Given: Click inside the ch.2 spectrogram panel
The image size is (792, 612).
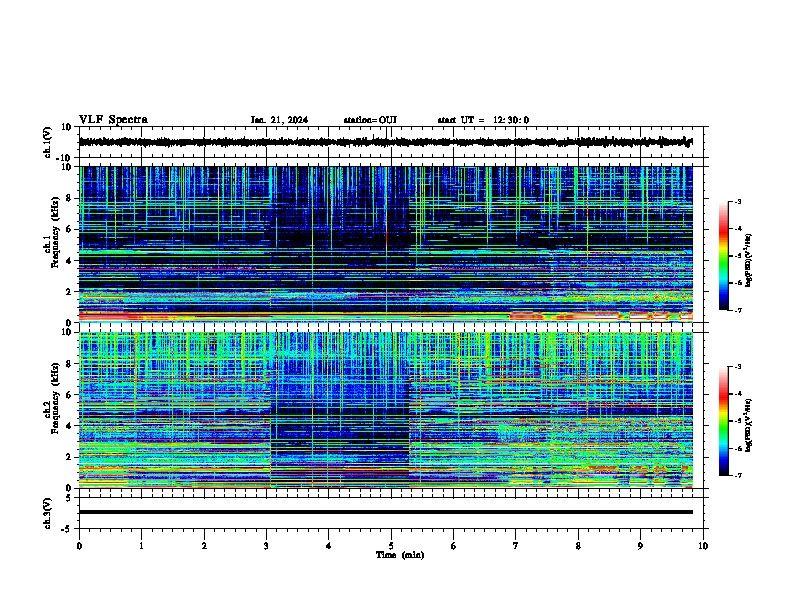Looking at the screenshot, I should coord(385,410).
